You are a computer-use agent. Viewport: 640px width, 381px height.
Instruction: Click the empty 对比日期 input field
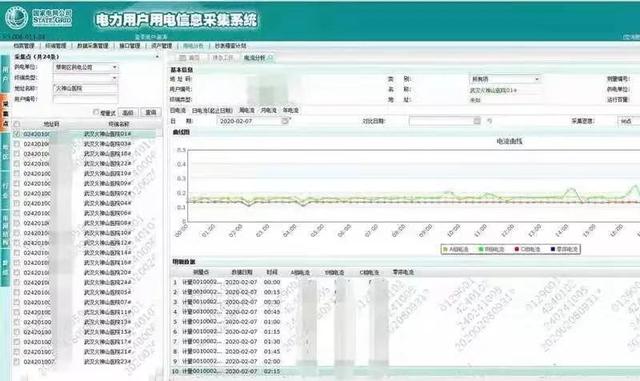click(x=445, y=120)
